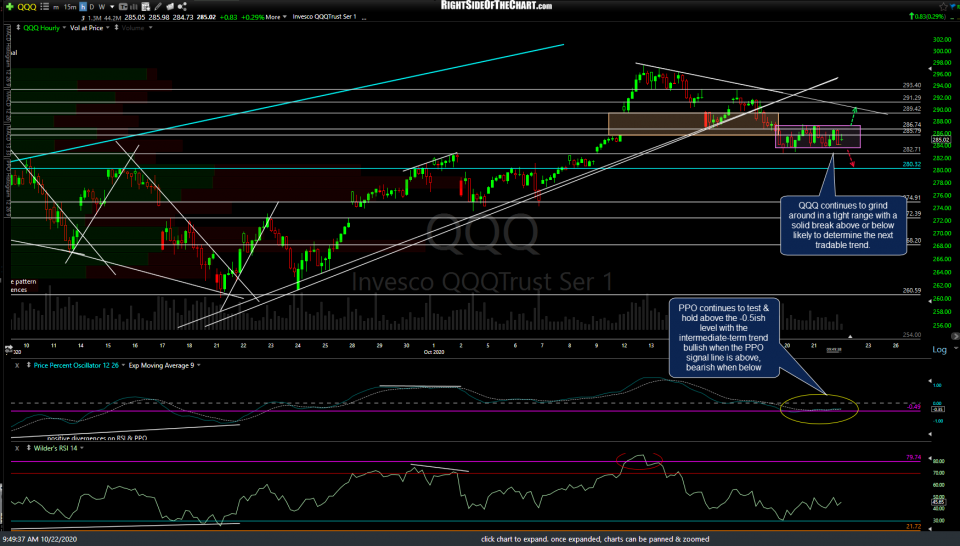Click the 'click chart to expand' footer text
The image size is (960, 546).
(x=595, y=539)
